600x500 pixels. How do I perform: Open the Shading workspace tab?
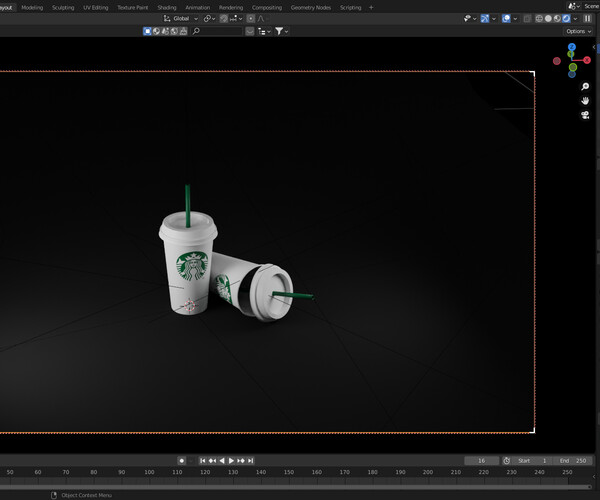[167, 7]
